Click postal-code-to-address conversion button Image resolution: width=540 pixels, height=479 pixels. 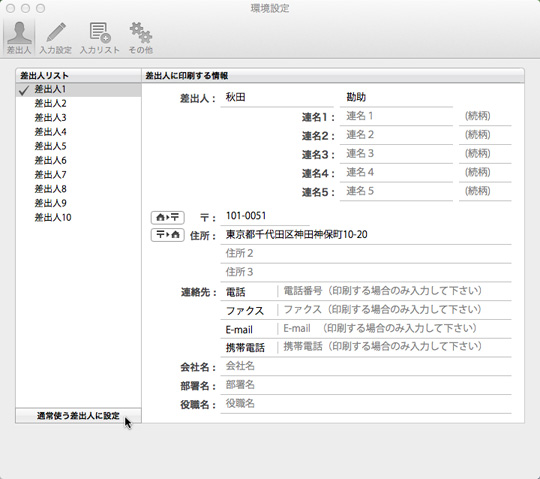(x=168, y=235)
